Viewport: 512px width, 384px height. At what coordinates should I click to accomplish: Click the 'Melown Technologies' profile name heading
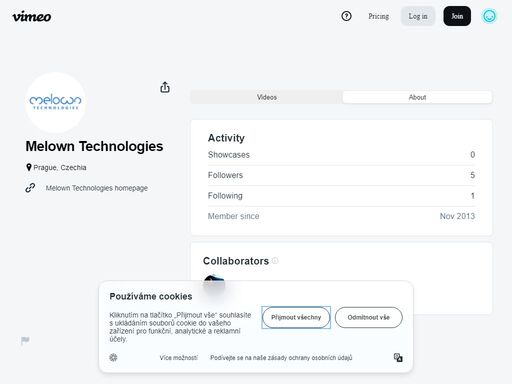(94, 146)
